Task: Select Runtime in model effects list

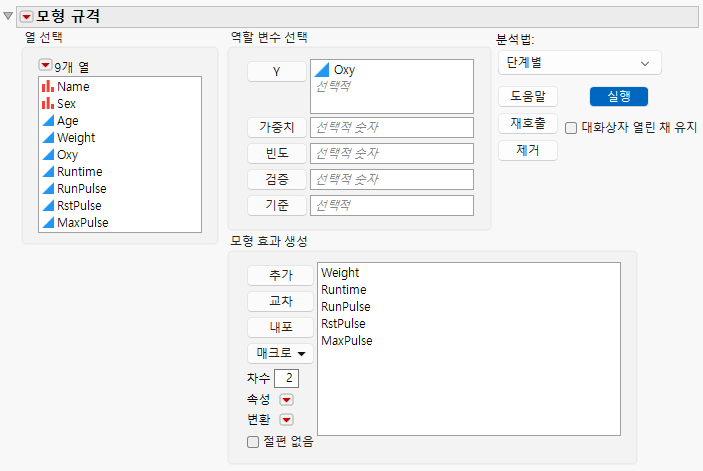Action: [x=344, y=290]
